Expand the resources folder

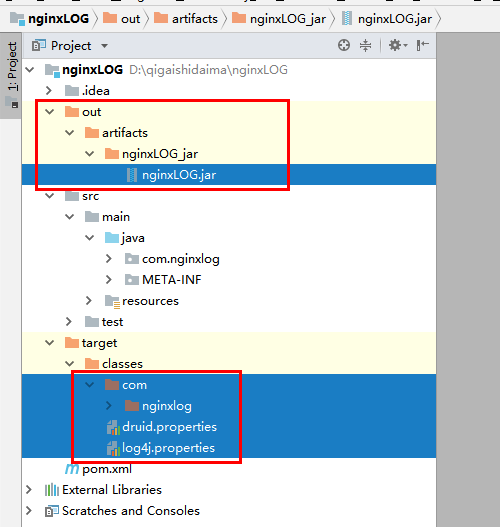[89, 301]
